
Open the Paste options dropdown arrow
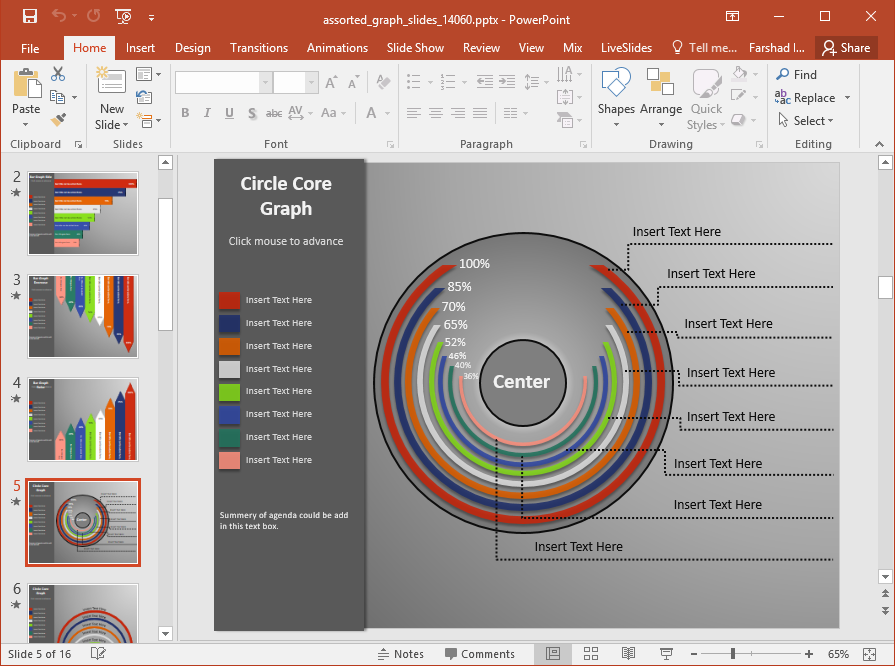click(26, 125)
